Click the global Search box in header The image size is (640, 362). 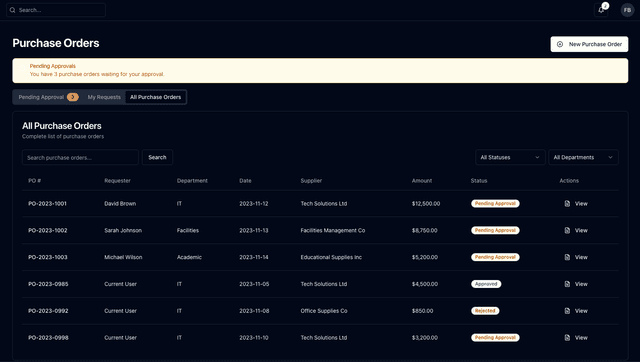[x=56, y=10]
